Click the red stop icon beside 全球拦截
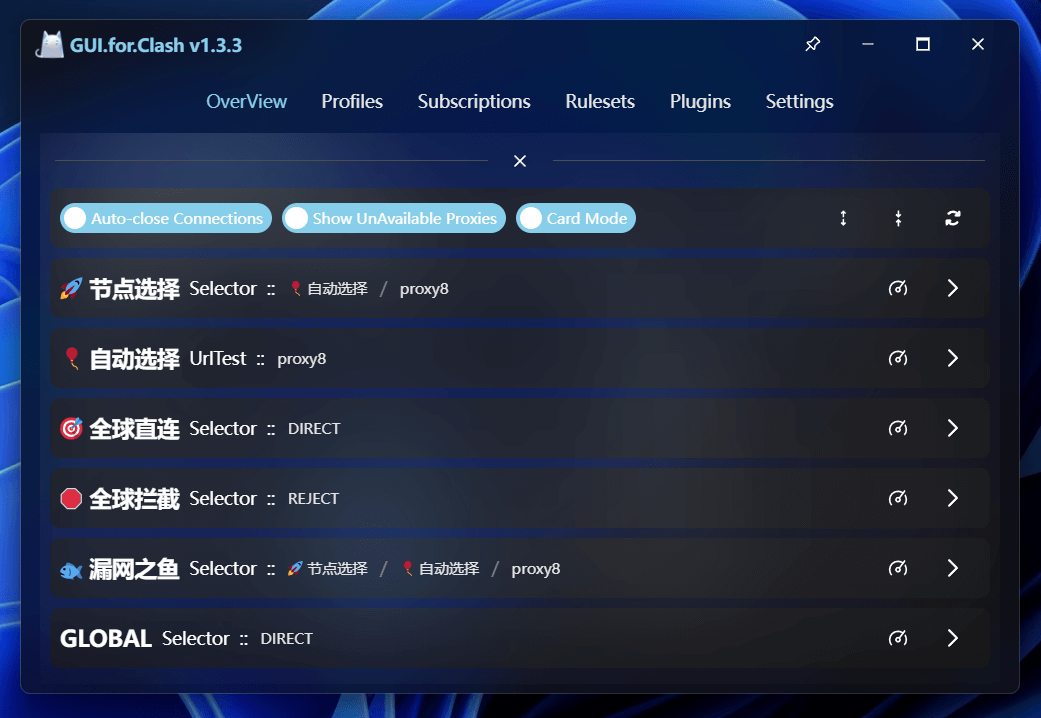Image resolution: width=1041 pixels, height=718 pixels. [x=71, y=498]
